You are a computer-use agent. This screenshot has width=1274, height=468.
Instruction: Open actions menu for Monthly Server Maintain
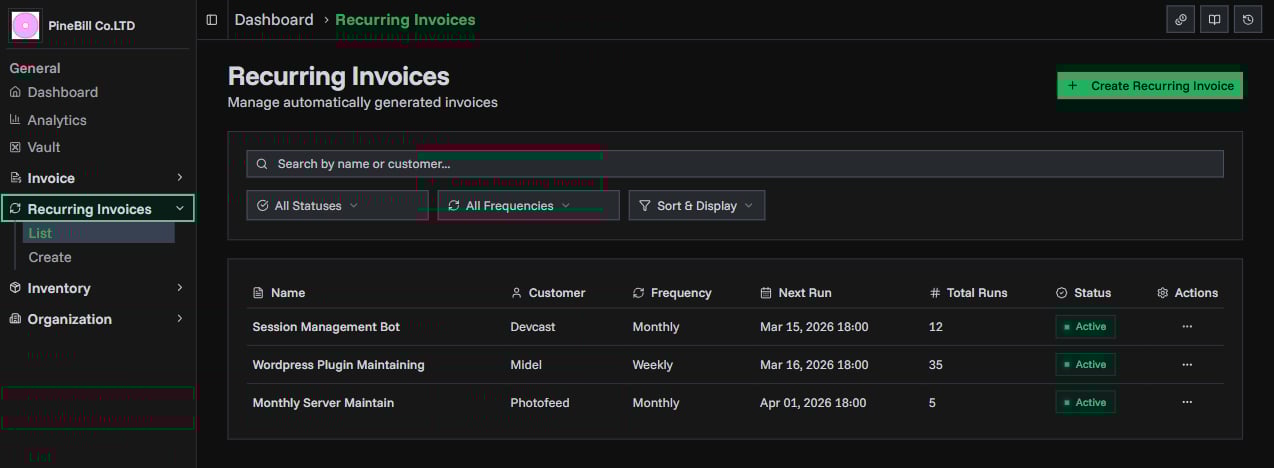1187,403
